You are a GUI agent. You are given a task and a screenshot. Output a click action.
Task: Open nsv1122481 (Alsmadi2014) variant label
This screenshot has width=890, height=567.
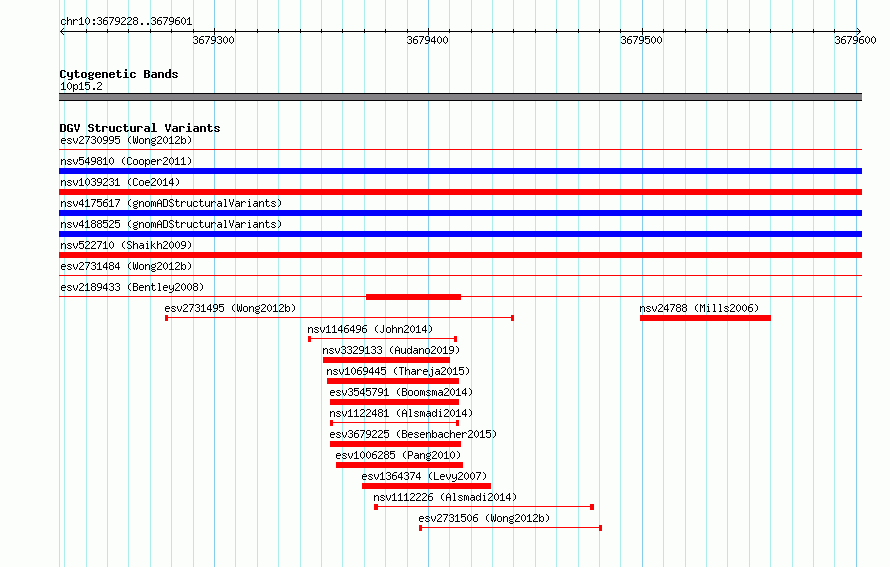point(401,413)
